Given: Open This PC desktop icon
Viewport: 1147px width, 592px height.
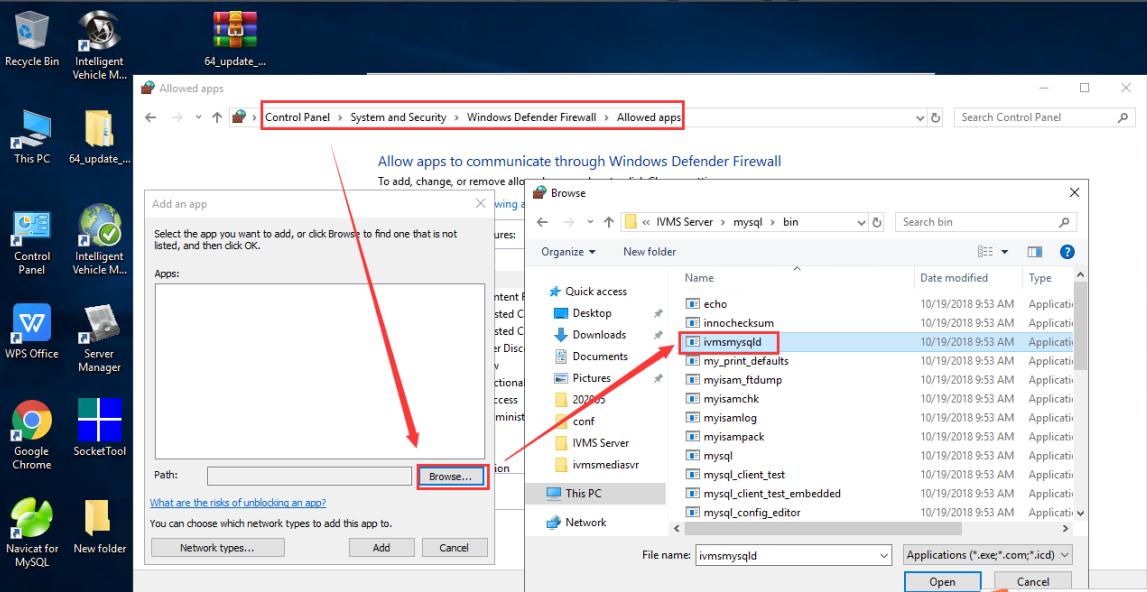Looking at the screenshot, I should point(31,137).
